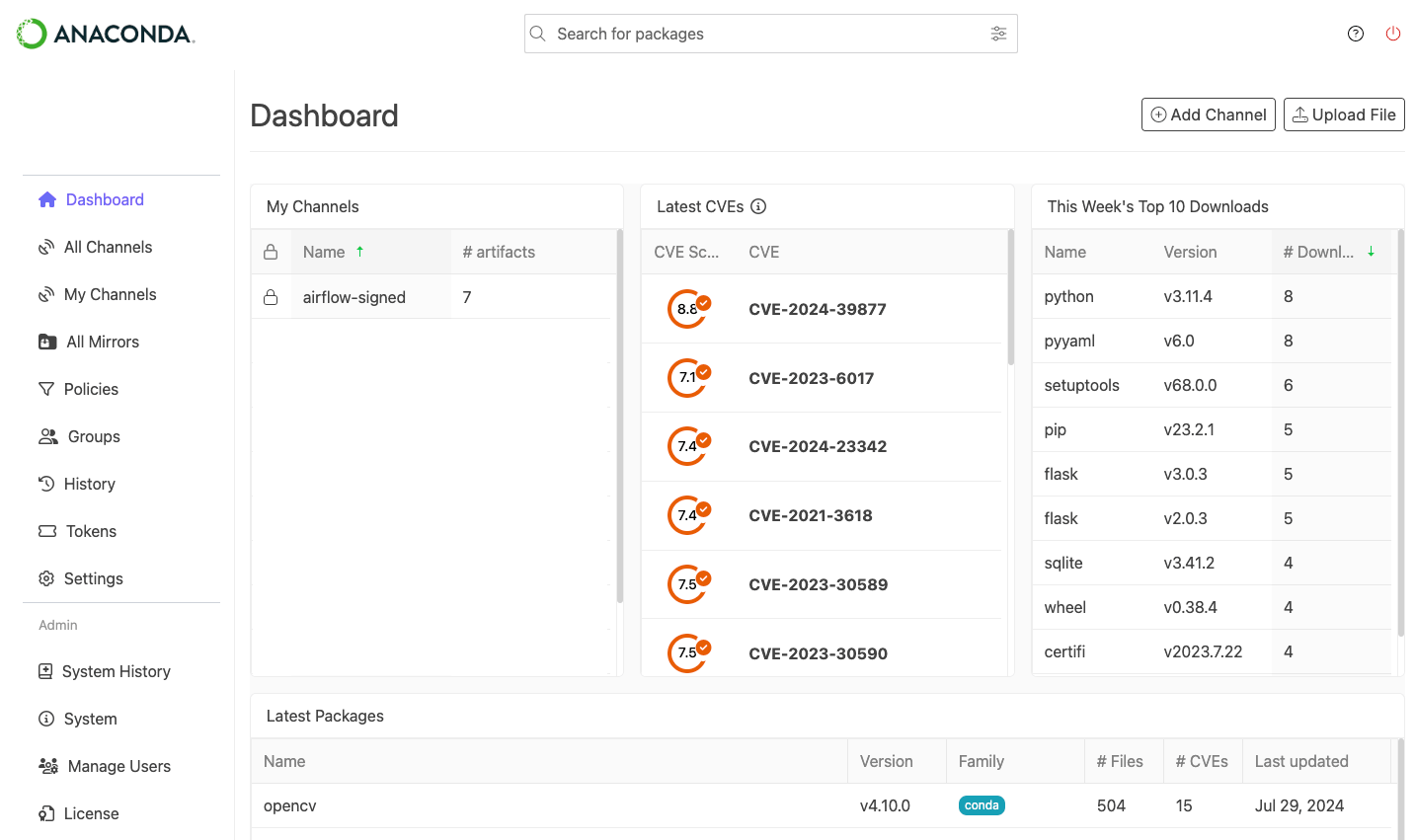Click the My Channels panel scrollbar

pos(619,415)
